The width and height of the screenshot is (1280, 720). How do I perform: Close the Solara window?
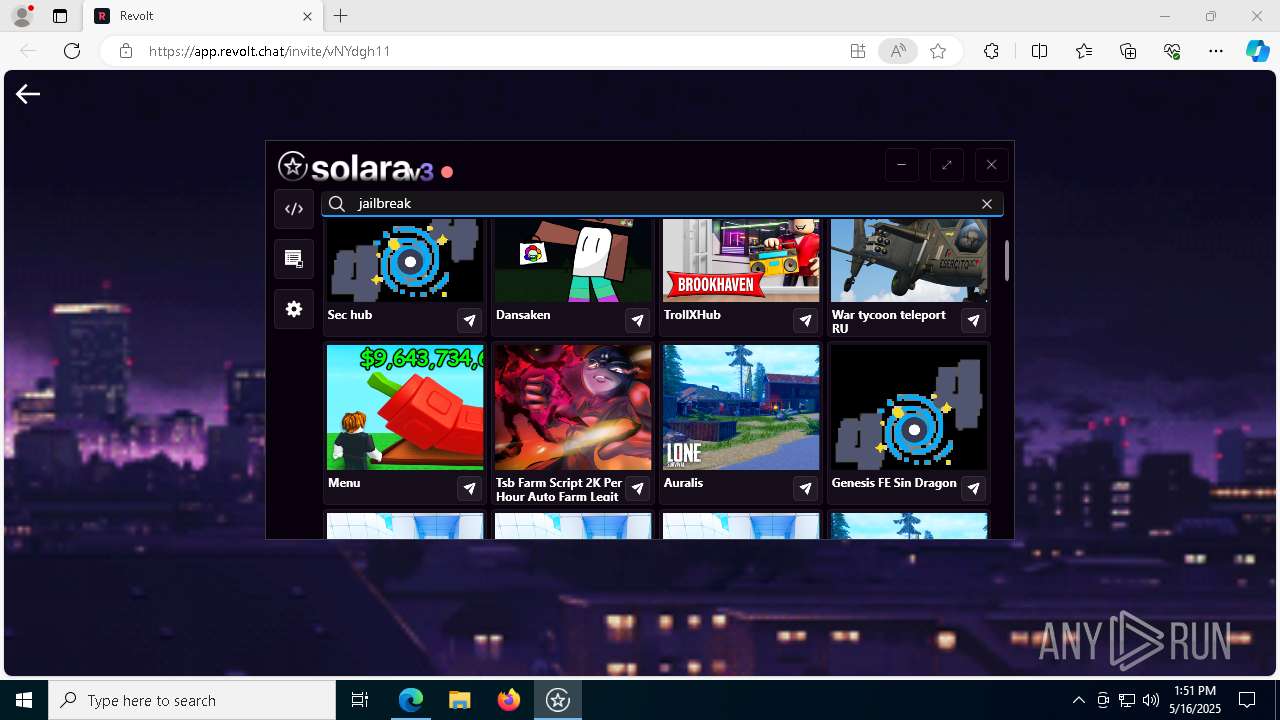click(991, 165)
